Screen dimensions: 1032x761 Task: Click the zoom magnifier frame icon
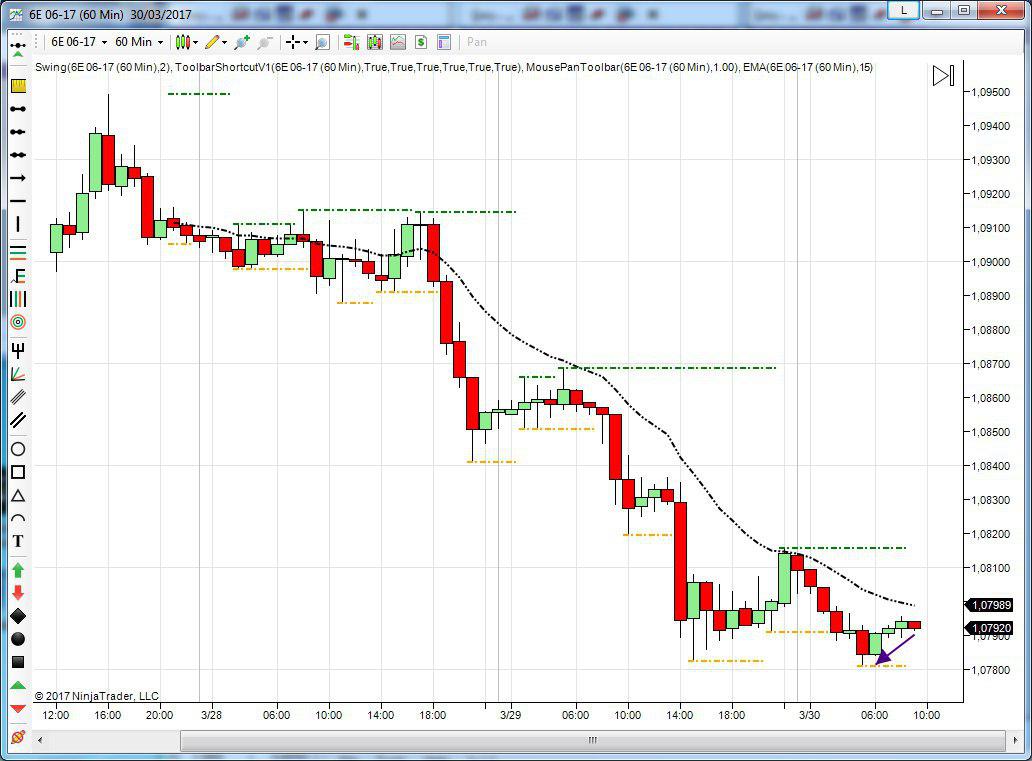click(x=322, y=42)
